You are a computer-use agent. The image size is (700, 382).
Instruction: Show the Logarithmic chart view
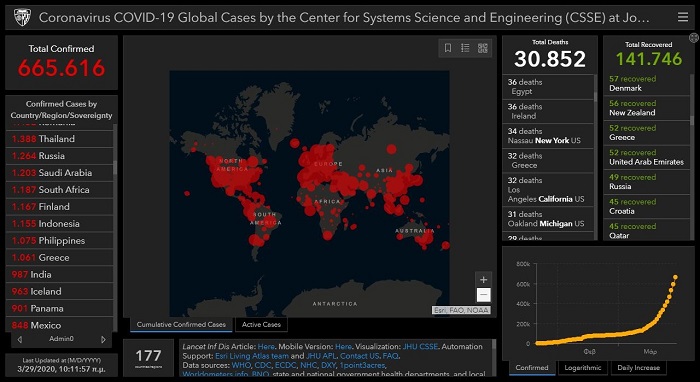583,368
